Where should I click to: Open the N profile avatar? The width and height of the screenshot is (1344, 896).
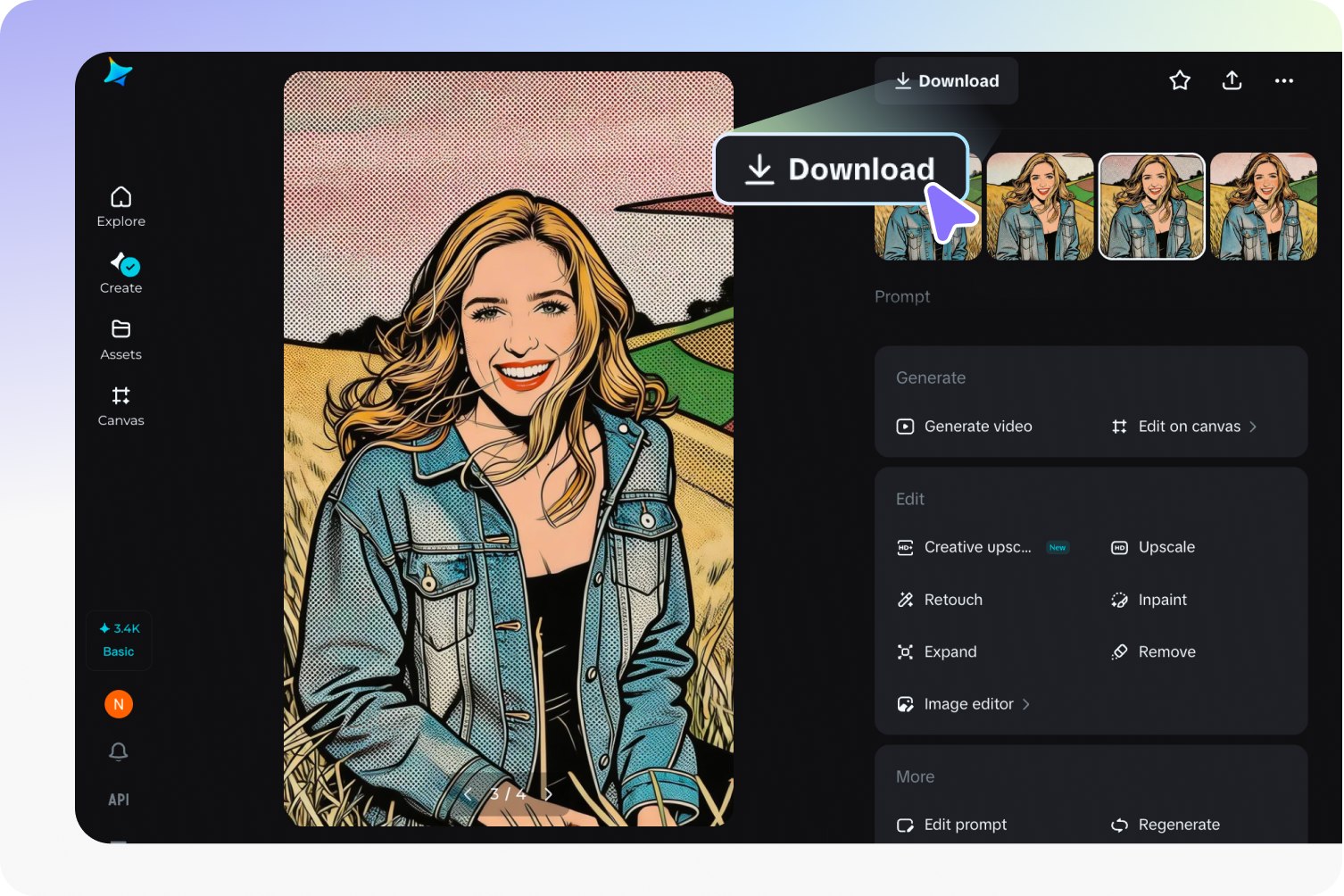[x=119, y=703]
